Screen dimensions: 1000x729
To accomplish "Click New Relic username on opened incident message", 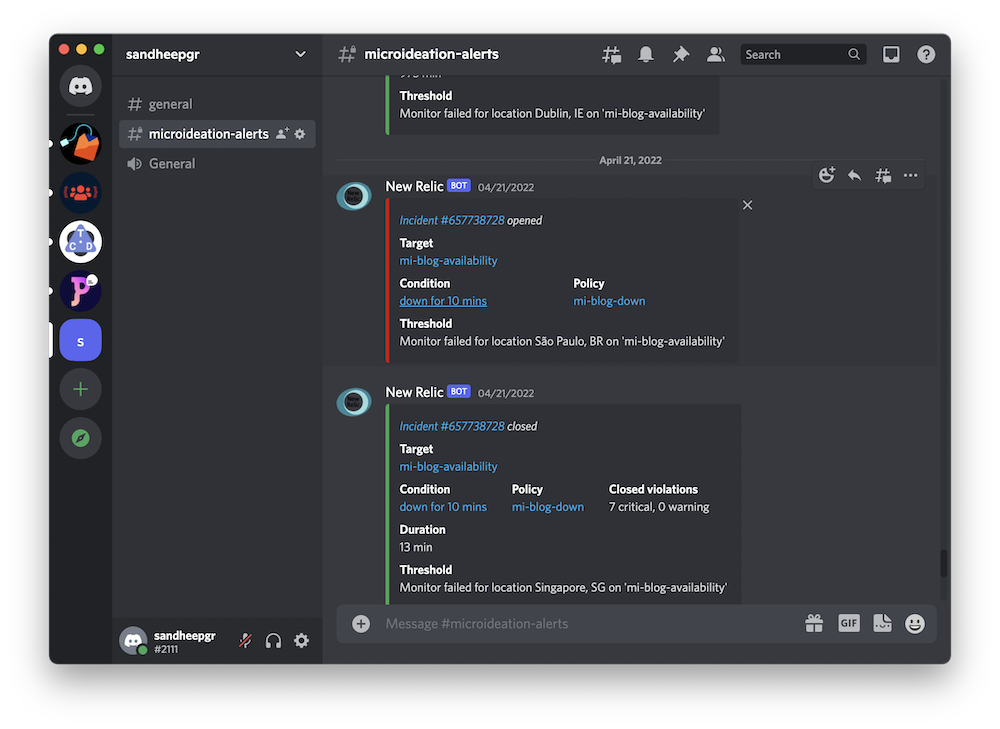I will tap(415, 186).
